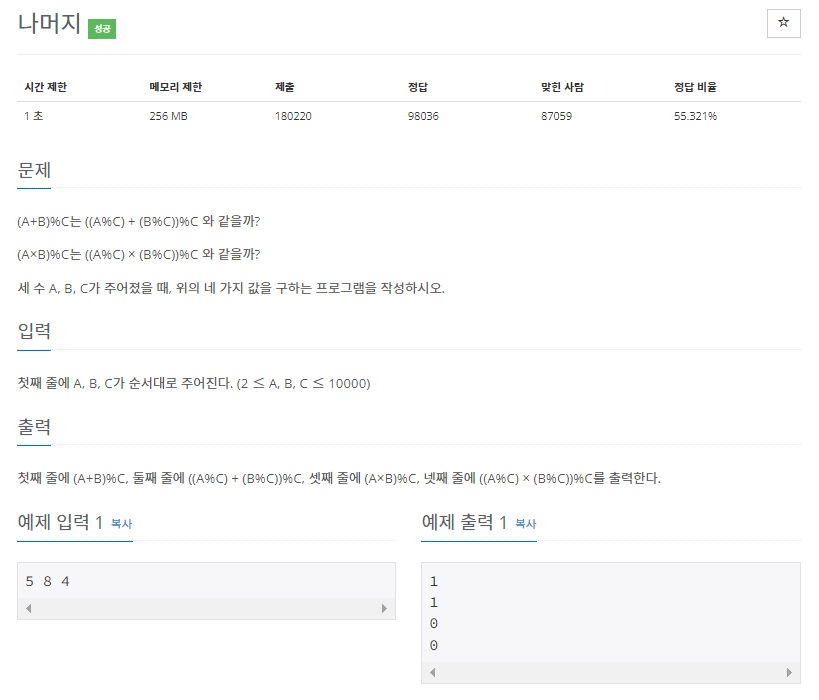Click the (A×B)%C question sentence
819x700 pixels.
coord(138,254)
